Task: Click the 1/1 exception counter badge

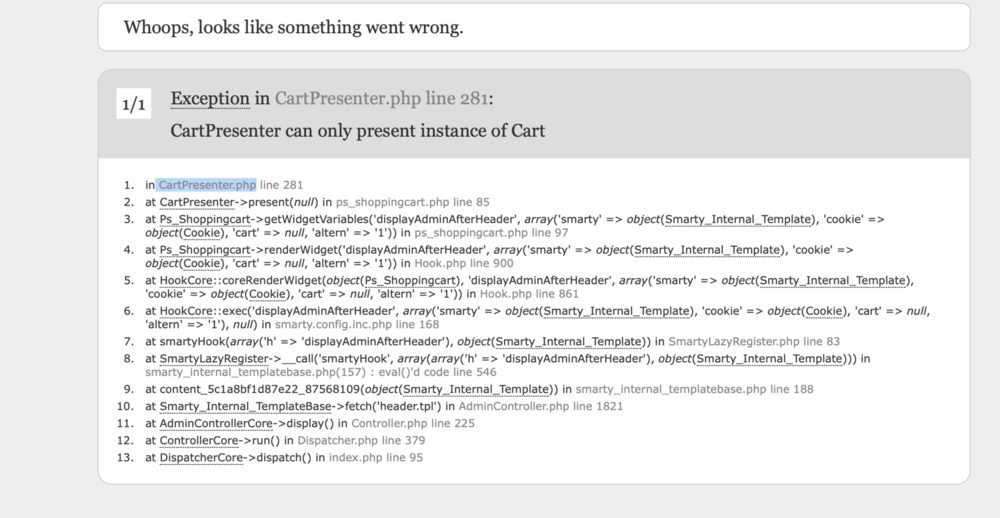Action: (134, 103)
